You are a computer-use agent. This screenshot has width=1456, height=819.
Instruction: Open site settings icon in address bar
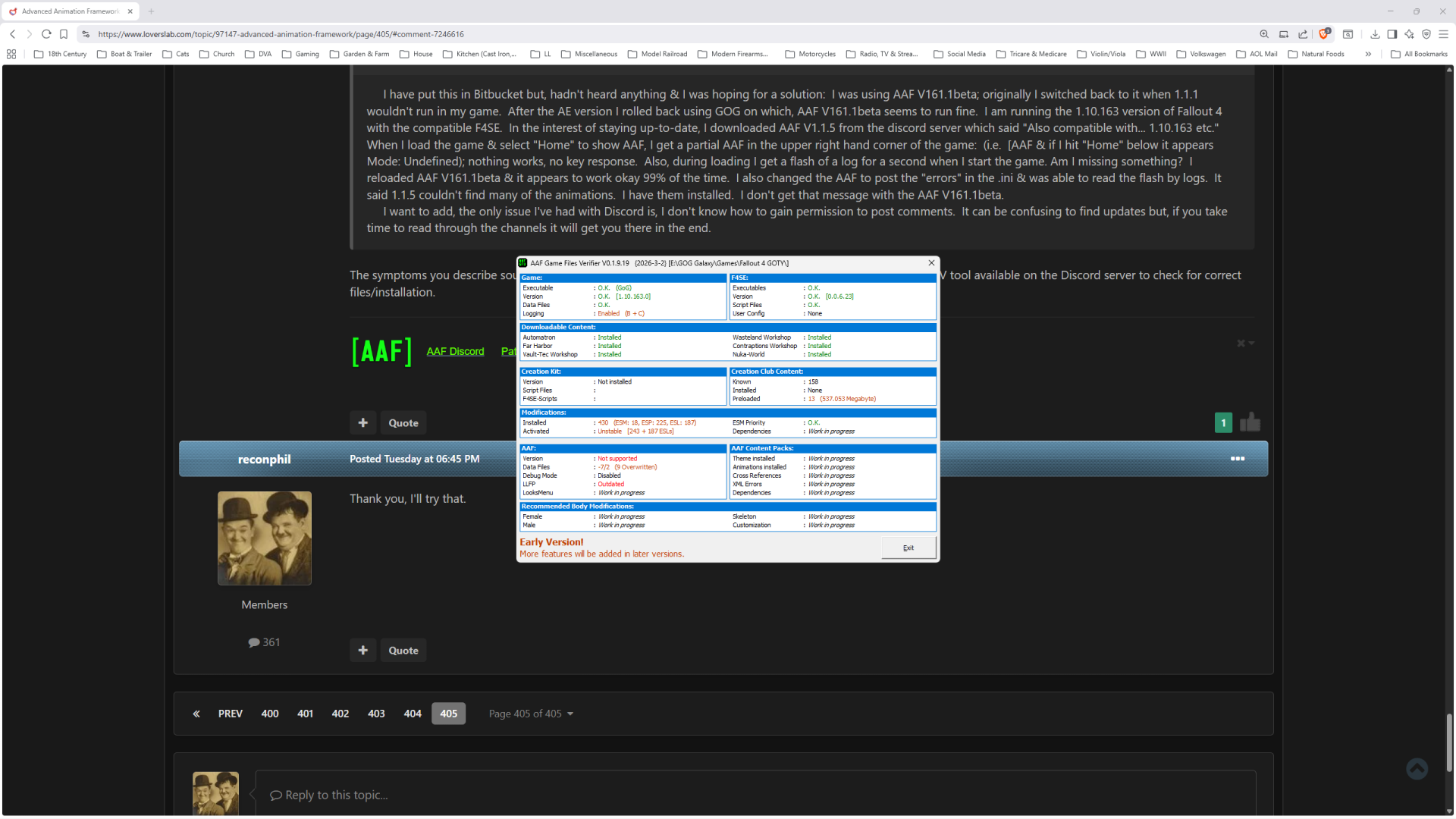pyautogui.click(x=86, y=34)
